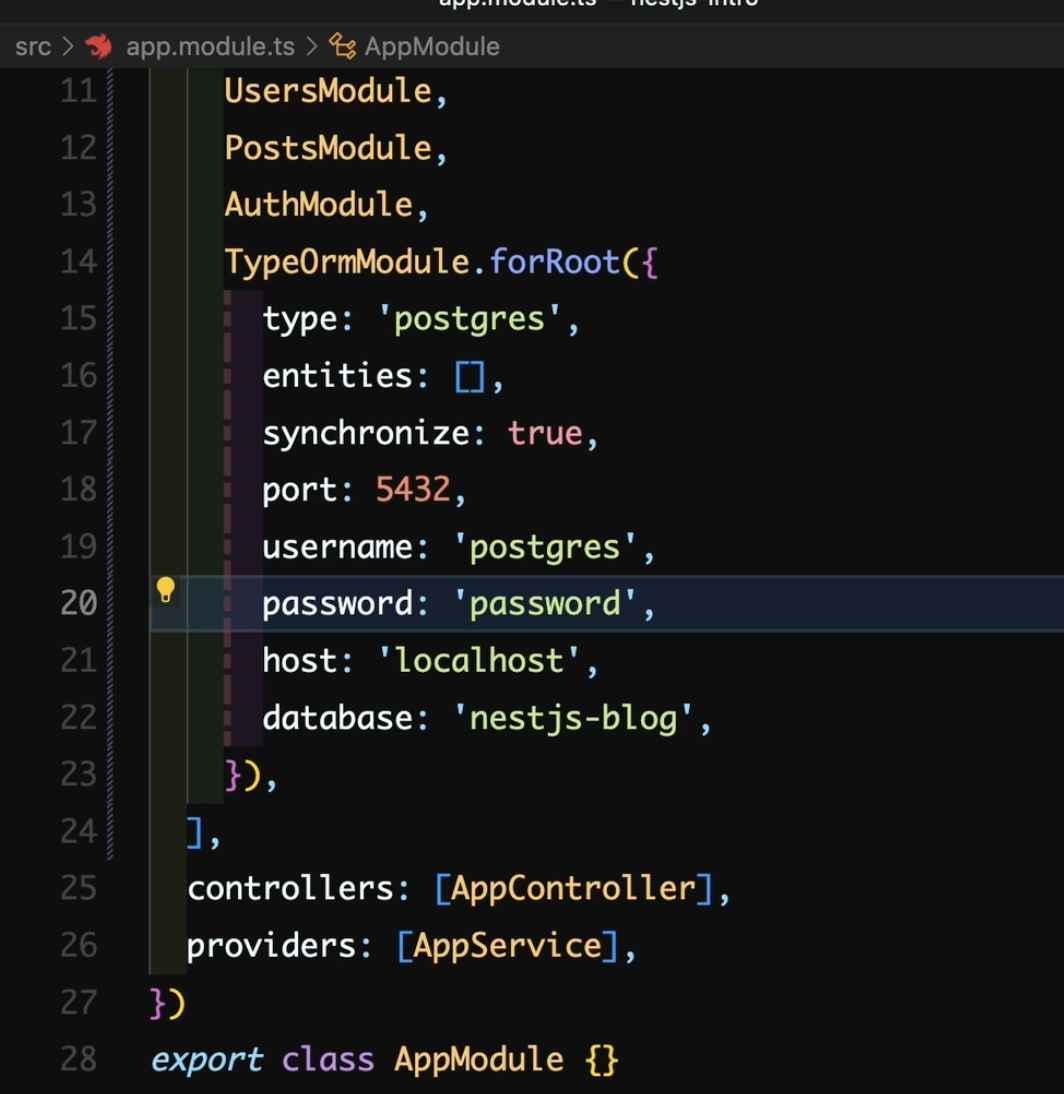
Task: Click line number 28 in gutter
Action: point(78,1058)
